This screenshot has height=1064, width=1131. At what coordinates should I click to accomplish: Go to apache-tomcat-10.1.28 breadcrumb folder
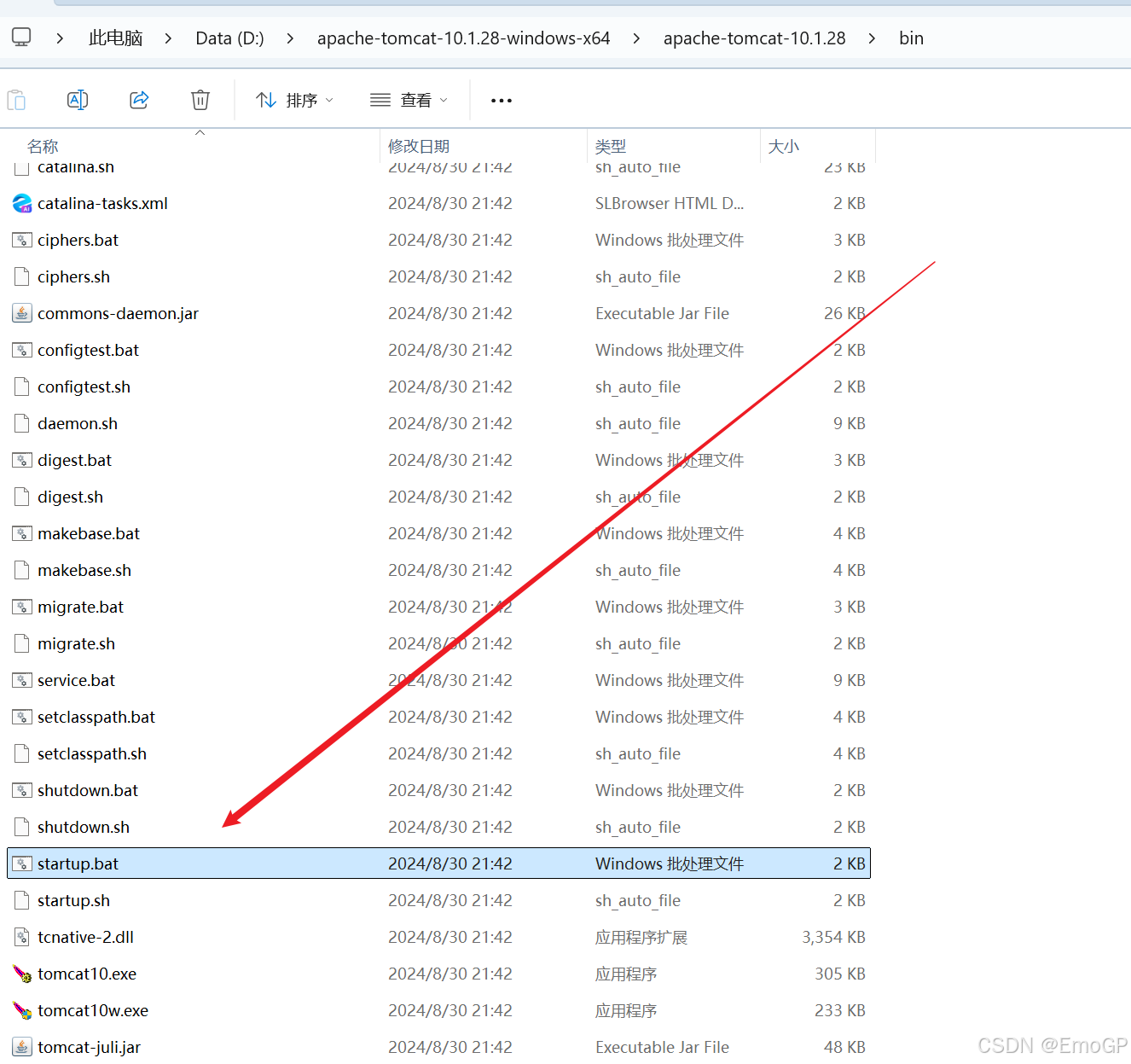755,38
